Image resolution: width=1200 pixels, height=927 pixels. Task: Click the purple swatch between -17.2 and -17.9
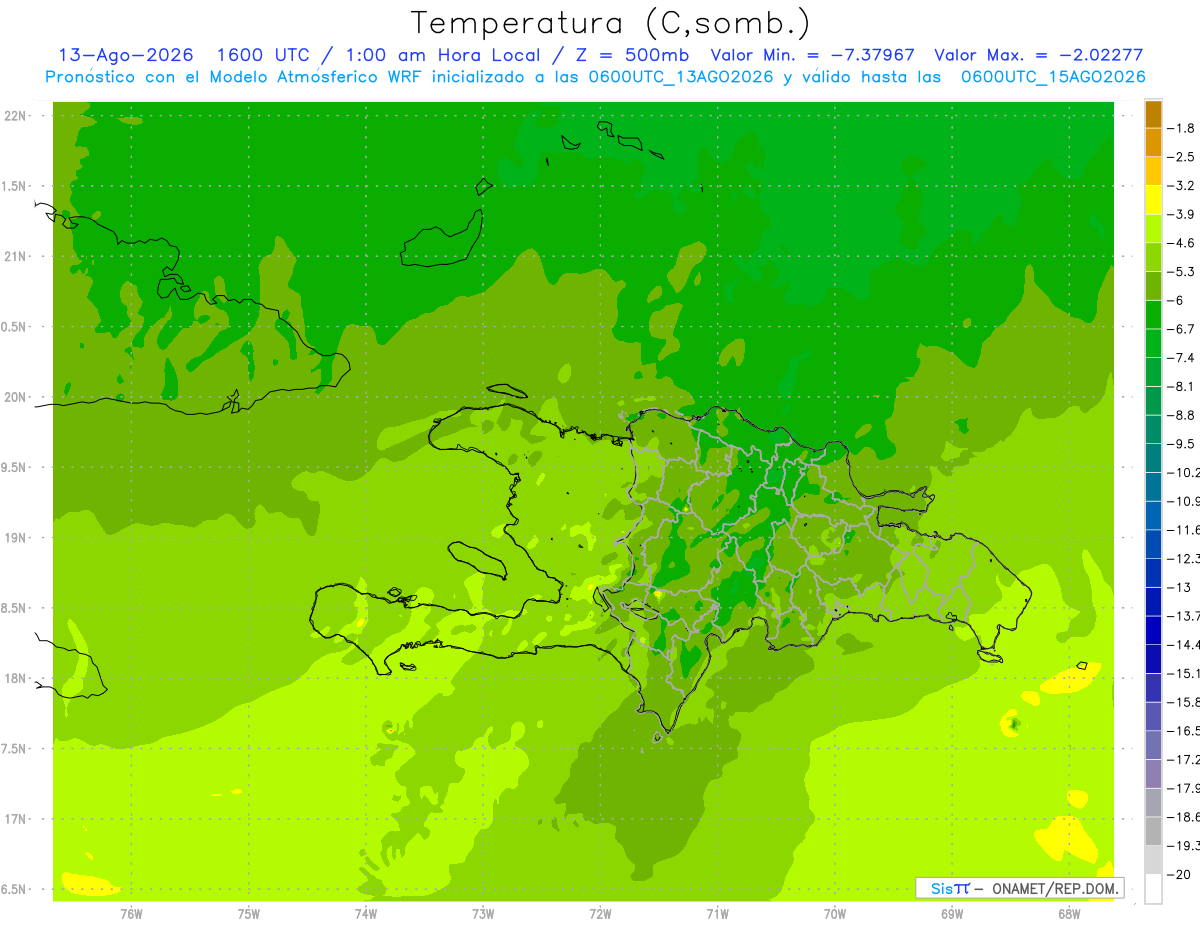point(1153,773)
